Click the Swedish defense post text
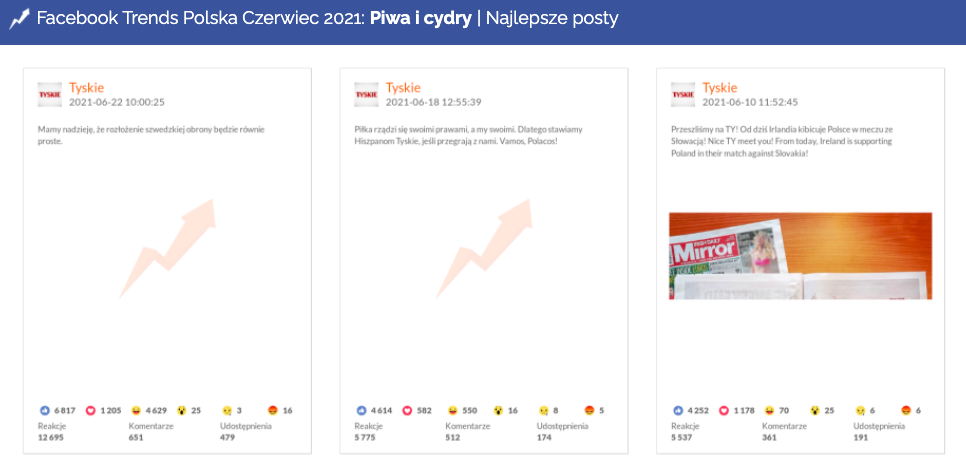 (157, 135)
